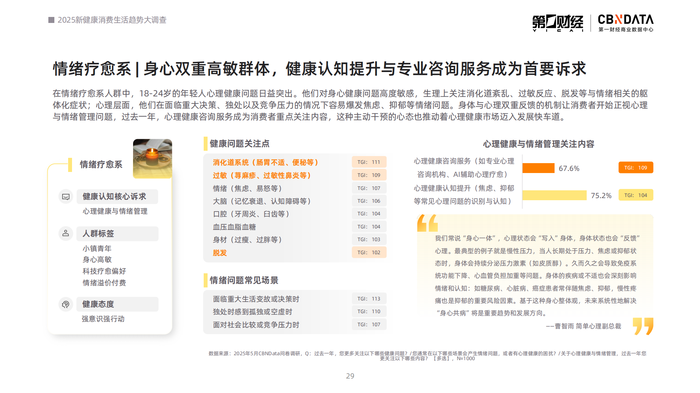The width and height of the screenshot is (700, 393).
Task: Click the yellow 75.2% bar
Action: coord(554,196)
